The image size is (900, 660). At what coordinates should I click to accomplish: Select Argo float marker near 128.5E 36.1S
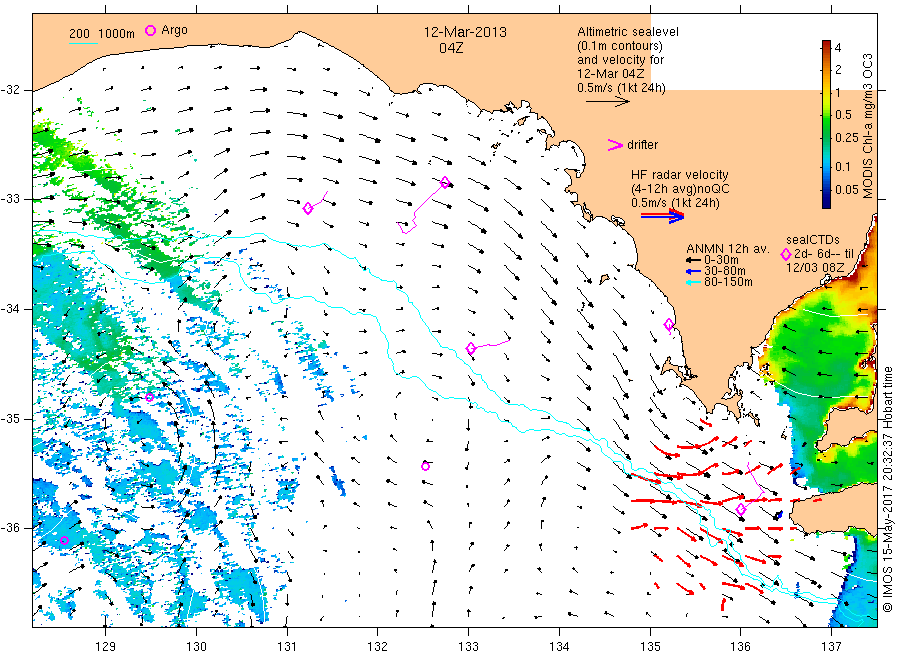click(64, 540)
